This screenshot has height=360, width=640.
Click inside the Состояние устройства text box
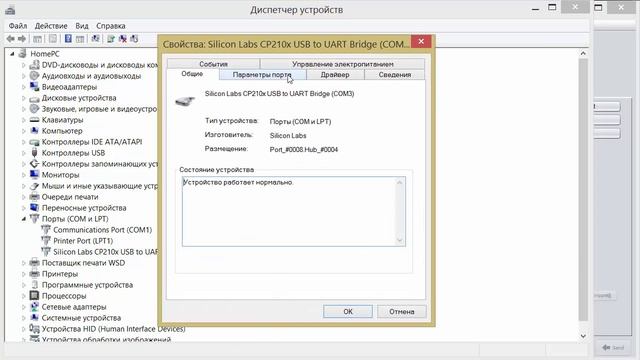(x=294, y=211)
